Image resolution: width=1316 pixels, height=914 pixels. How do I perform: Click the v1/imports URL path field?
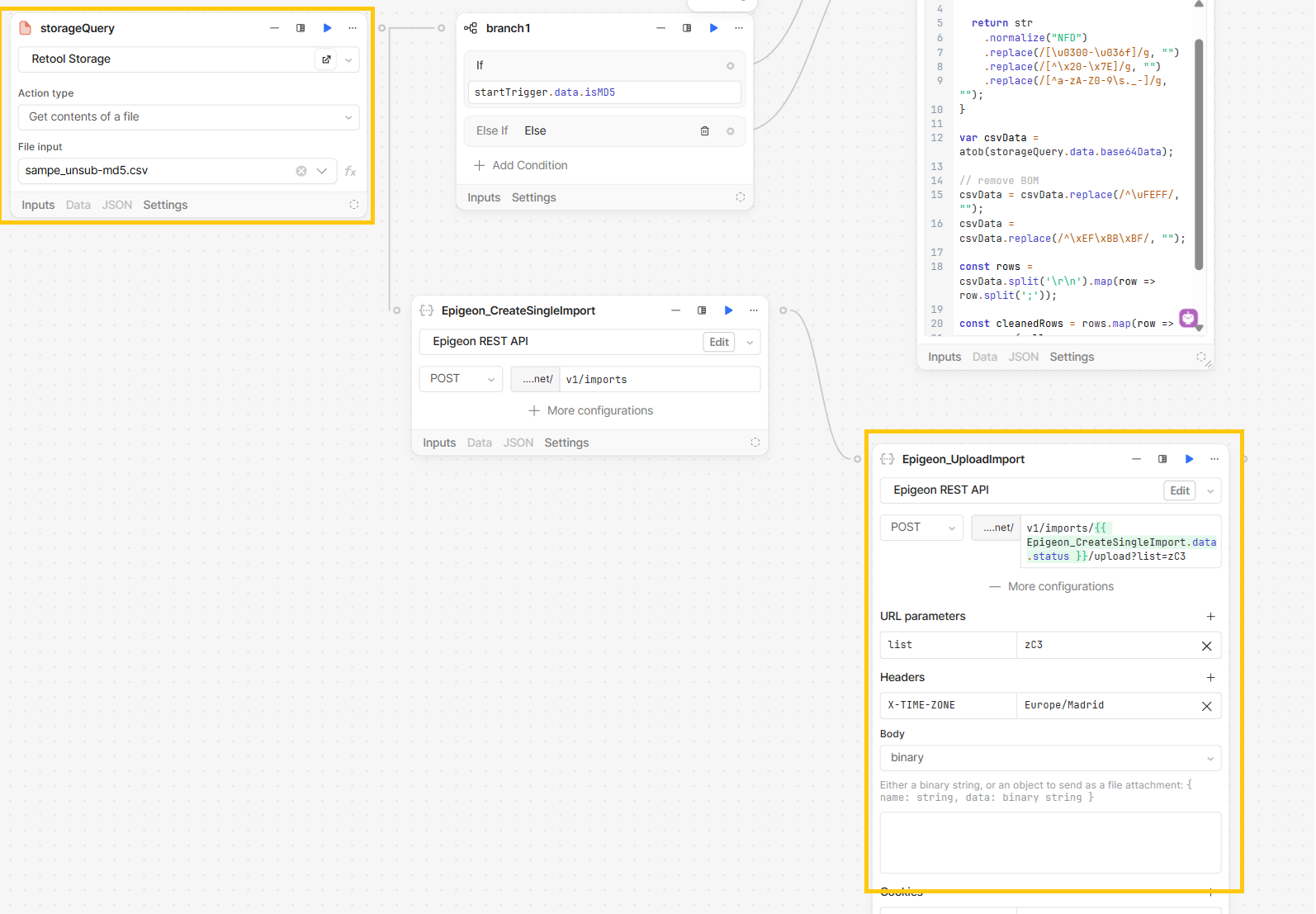660,380
